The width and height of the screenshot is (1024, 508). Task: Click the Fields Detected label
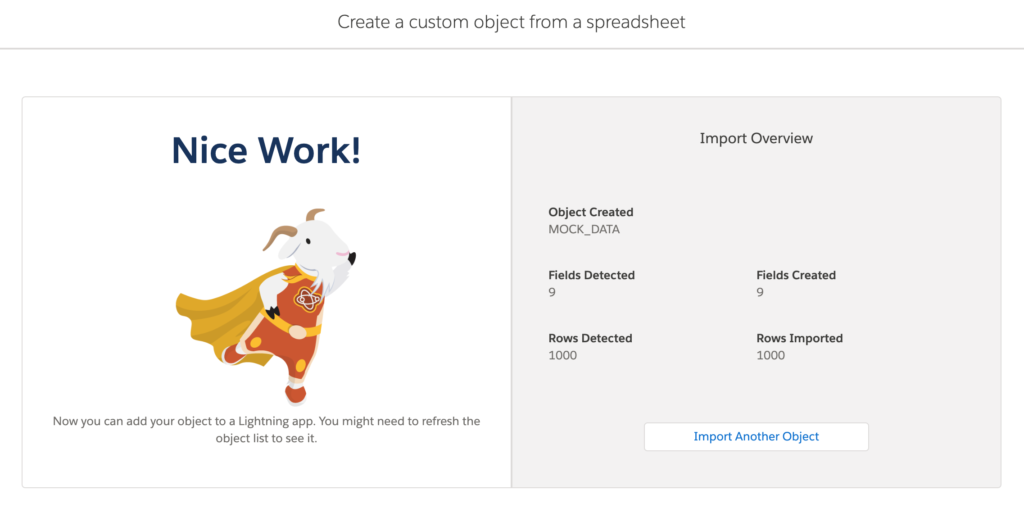point(592,275)
